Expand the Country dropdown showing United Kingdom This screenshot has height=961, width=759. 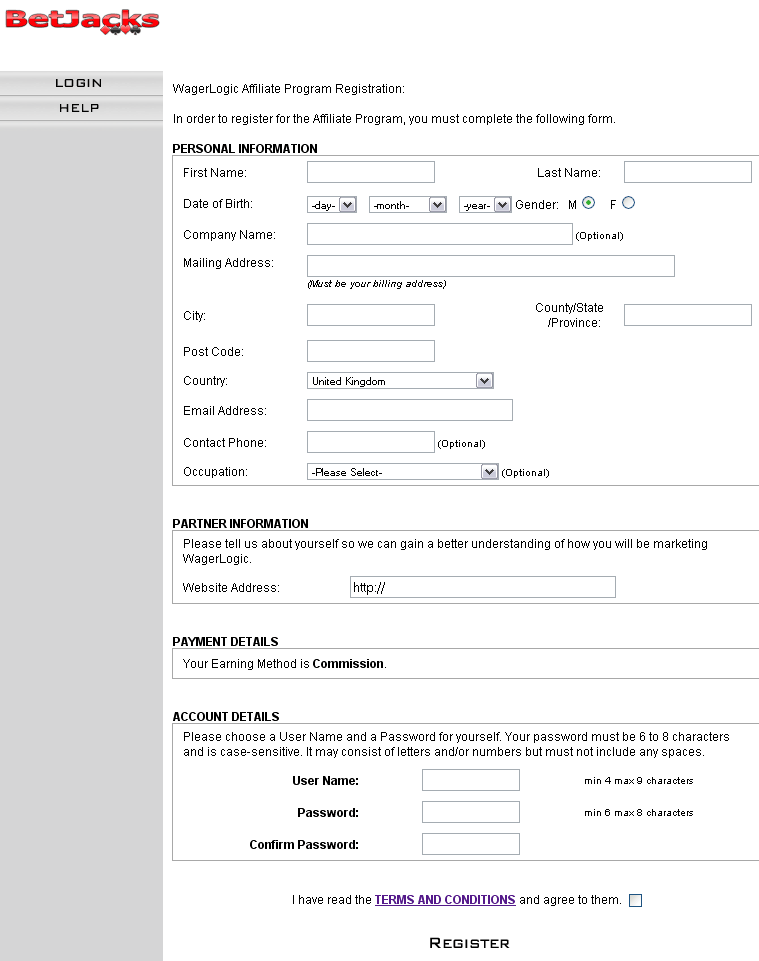pos(400,381)
